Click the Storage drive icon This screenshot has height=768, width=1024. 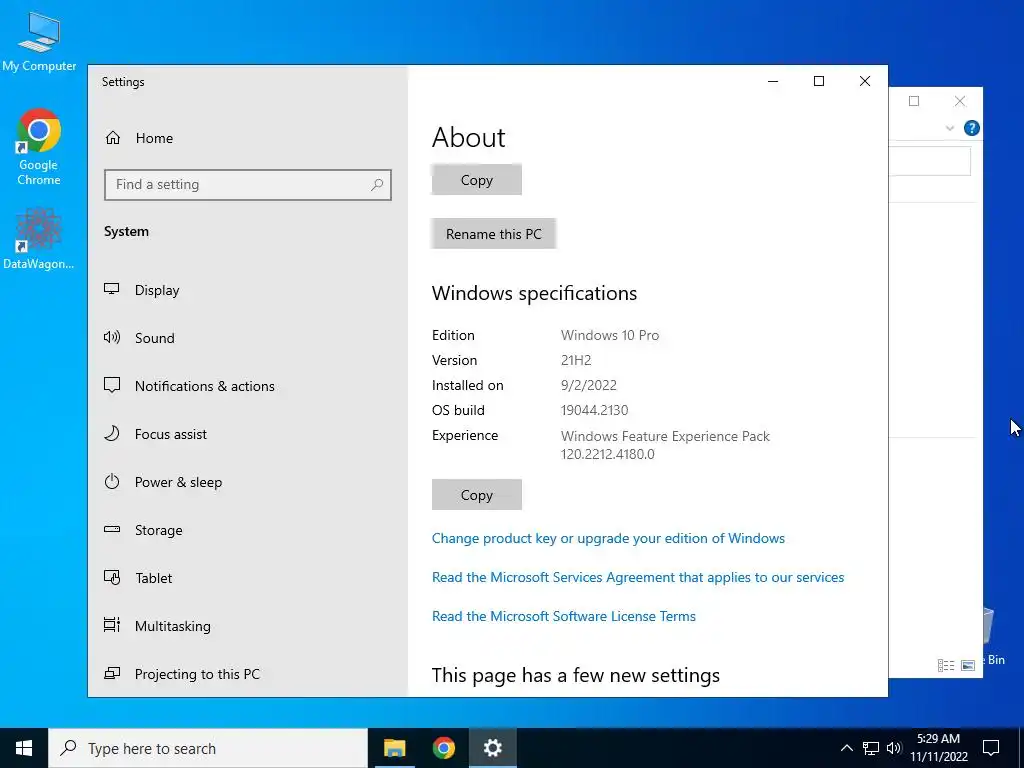pyautogui.click(x=112, y=529)
